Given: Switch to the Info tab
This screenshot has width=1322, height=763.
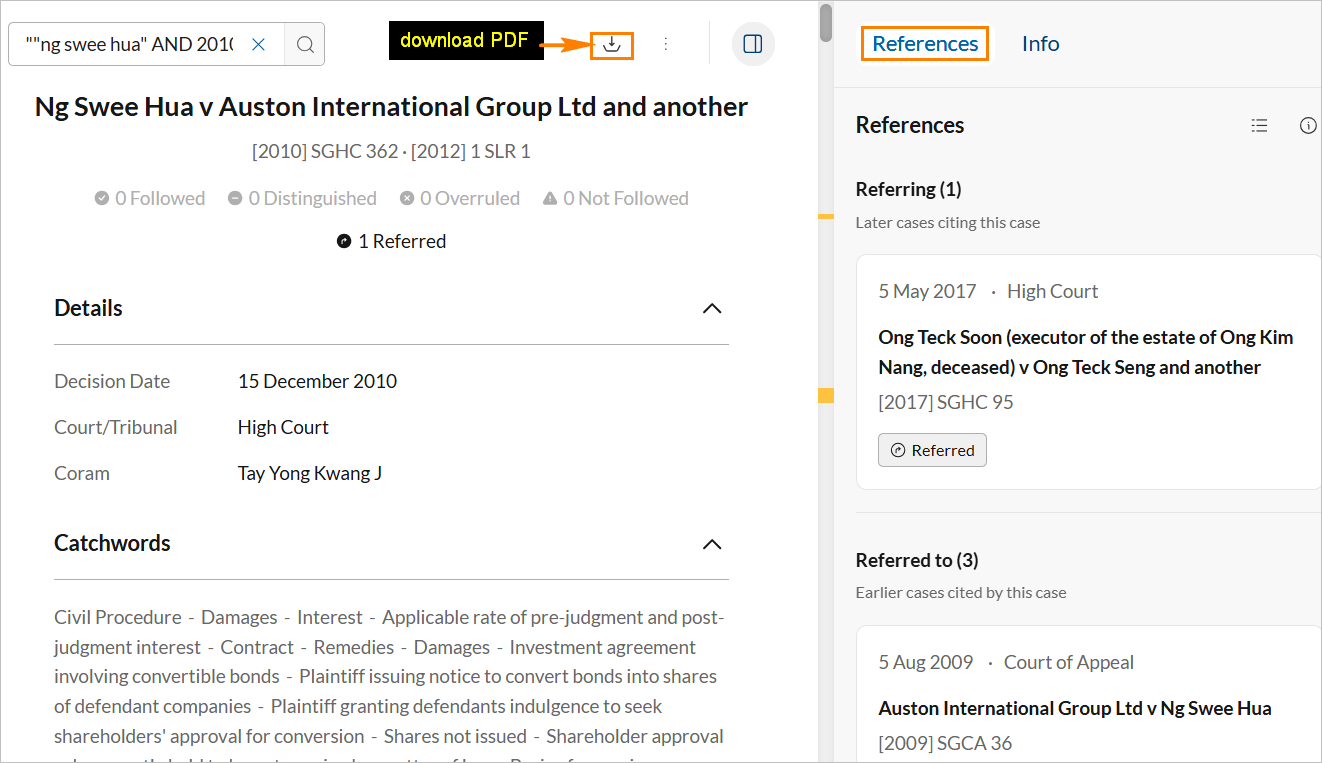Looking at the screenshot, I should point(1040,44).
